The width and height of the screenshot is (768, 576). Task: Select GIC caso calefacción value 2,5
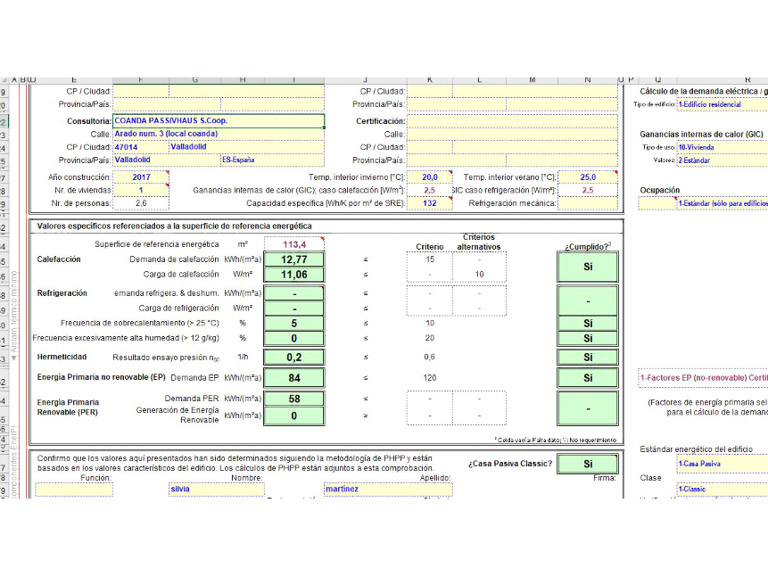pyautogui.click(x=430, y=190)
